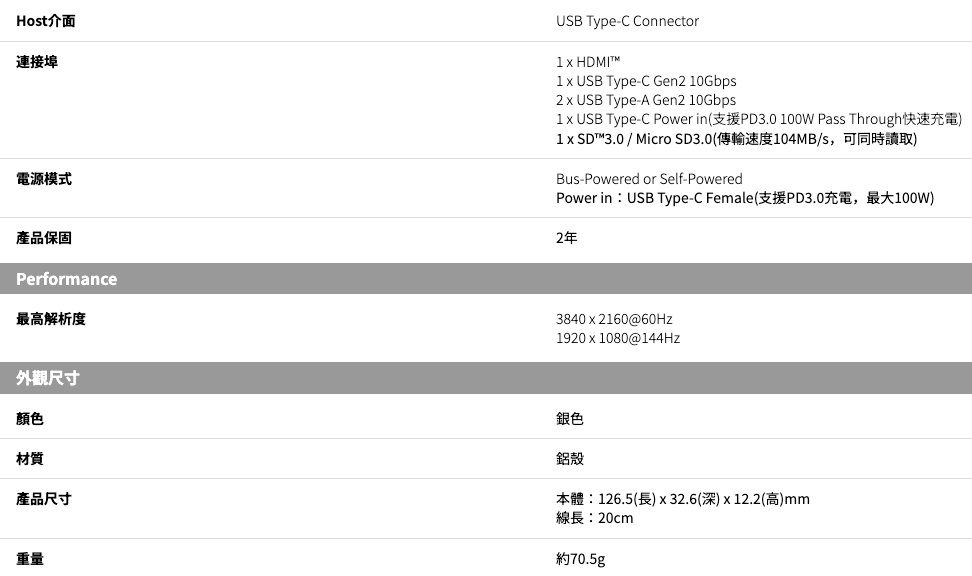
Task: Select the 3840 x 2160@60Hz resolution text
Action: (614, 319)
